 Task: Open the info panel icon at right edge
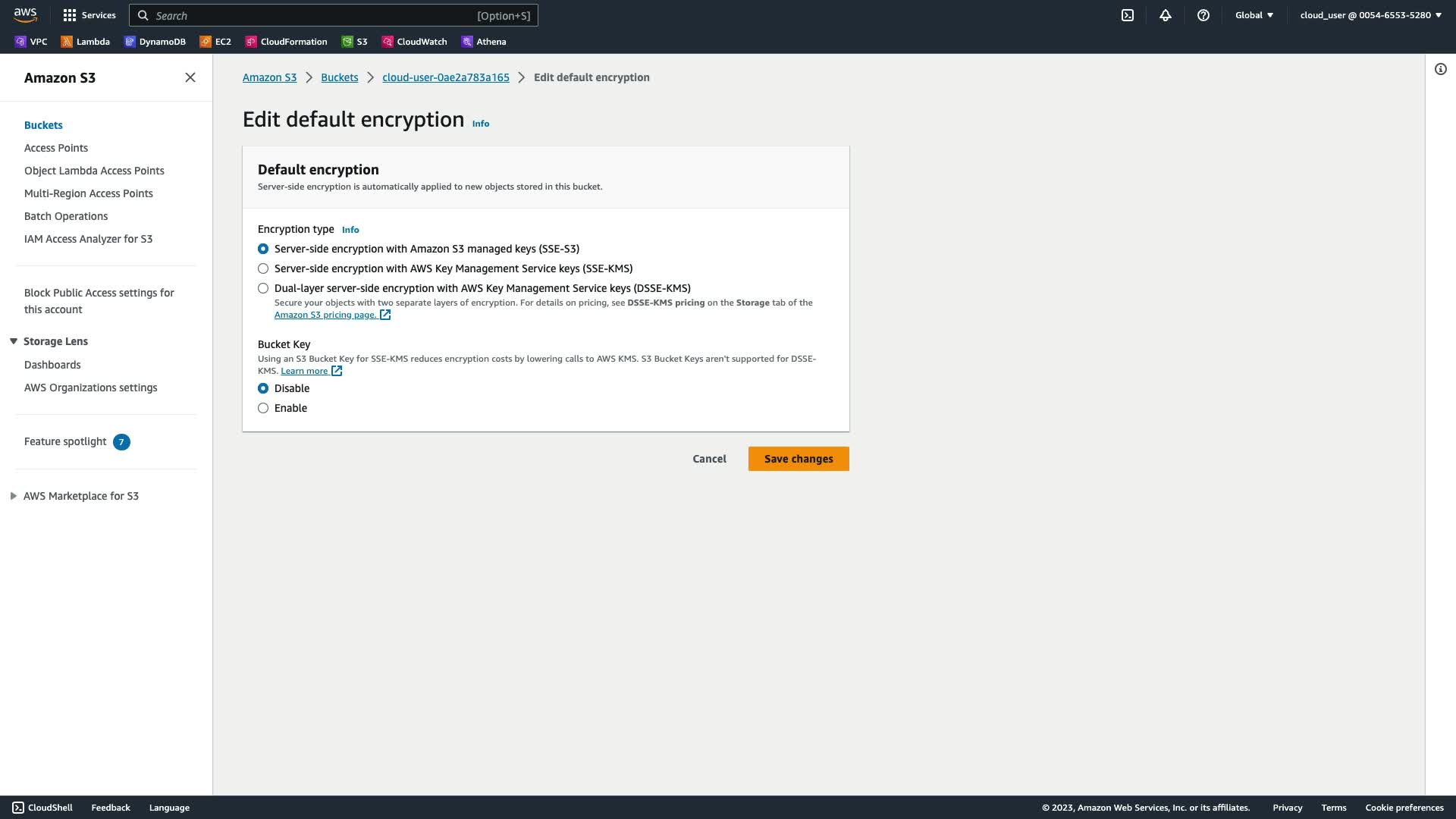1441,69
